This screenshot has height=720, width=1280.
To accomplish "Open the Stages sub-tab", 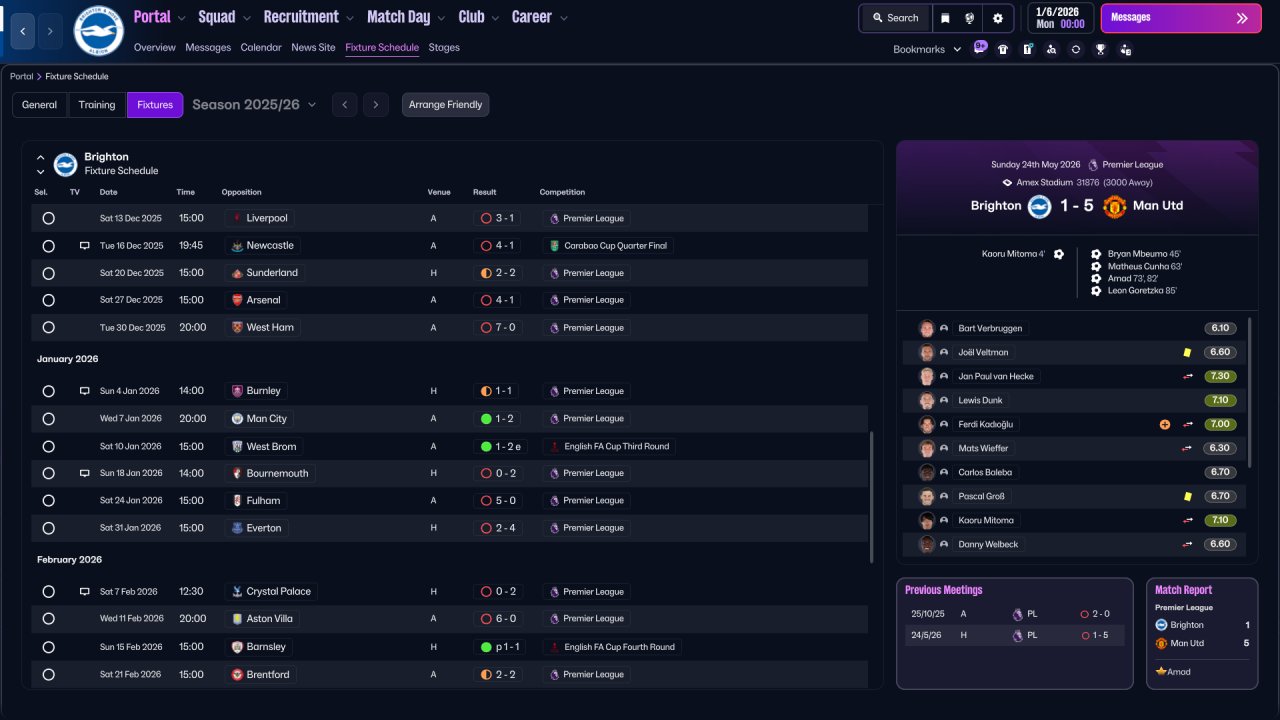I will (x=444, y=47).
